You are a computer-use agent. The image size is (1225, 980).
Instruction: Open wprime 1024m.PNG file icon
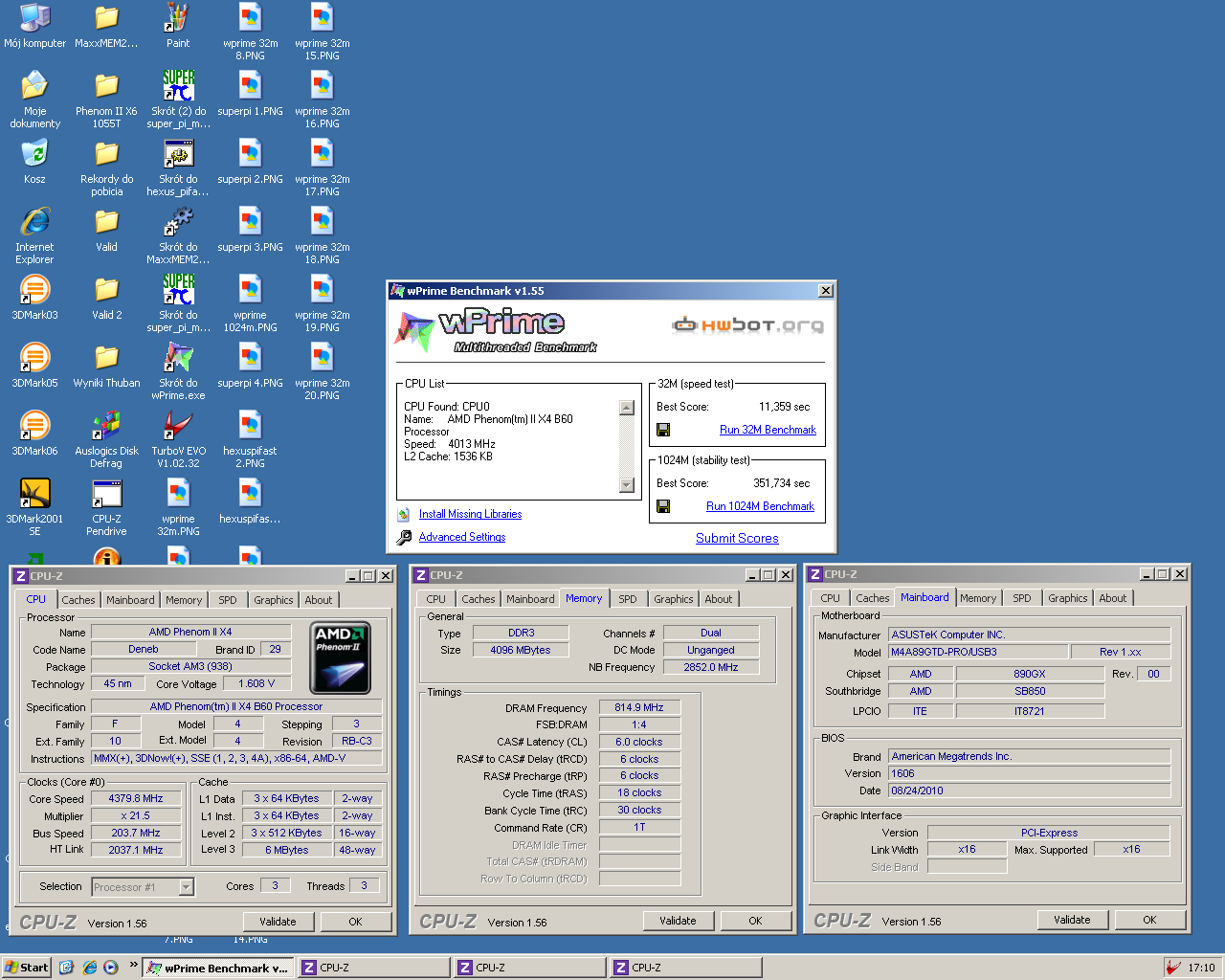point(250,289)
